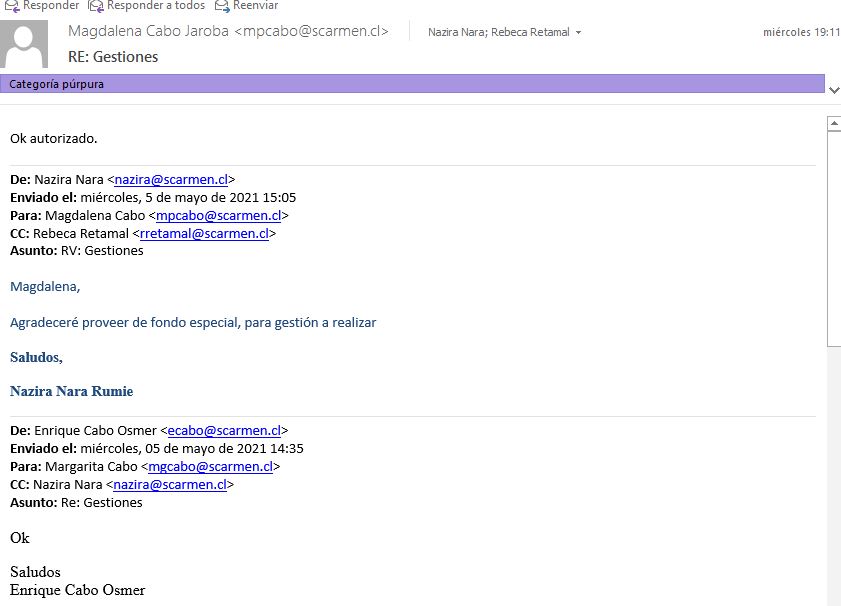Image resolution: width=841 pixels, height=606 pixels.
Task: Open the sender's avatar picture
Action: pyautogui.click(x=27, y=45)
